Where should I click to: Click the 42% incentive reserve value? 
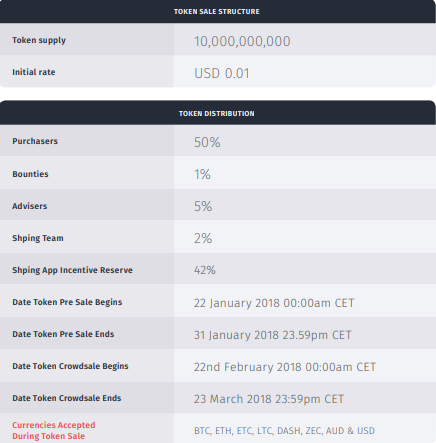tap(205, 270)
